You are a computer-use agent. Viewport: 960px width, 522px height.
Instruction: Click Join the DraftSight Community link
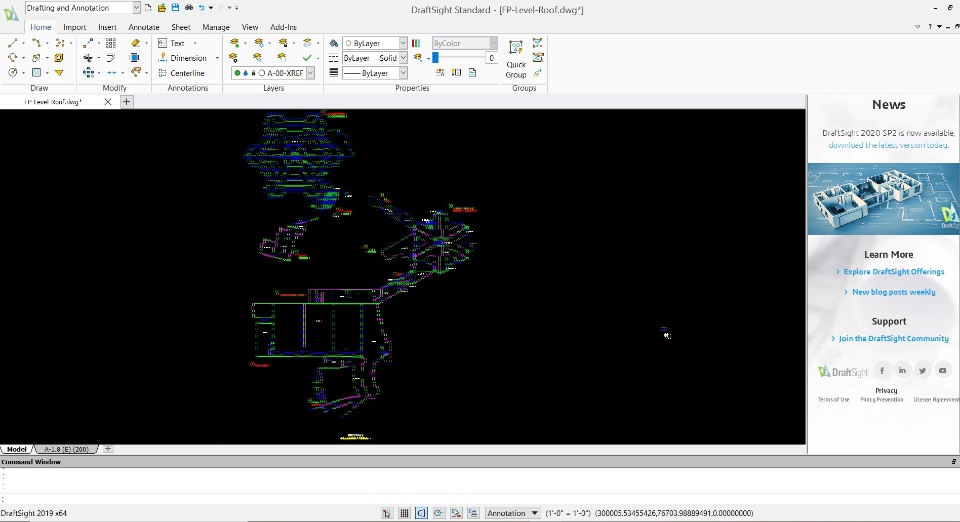[x=893, y=338]
